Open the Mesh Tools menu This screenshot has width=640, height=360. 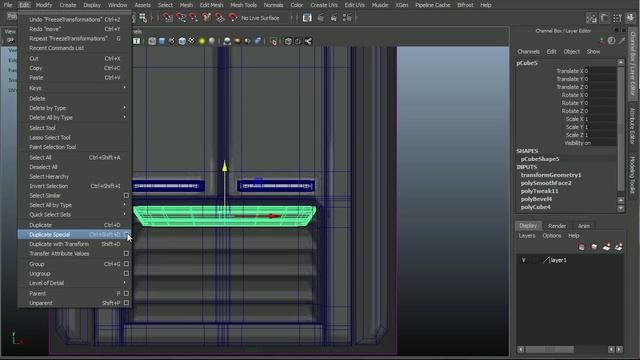tap(243, 5)
